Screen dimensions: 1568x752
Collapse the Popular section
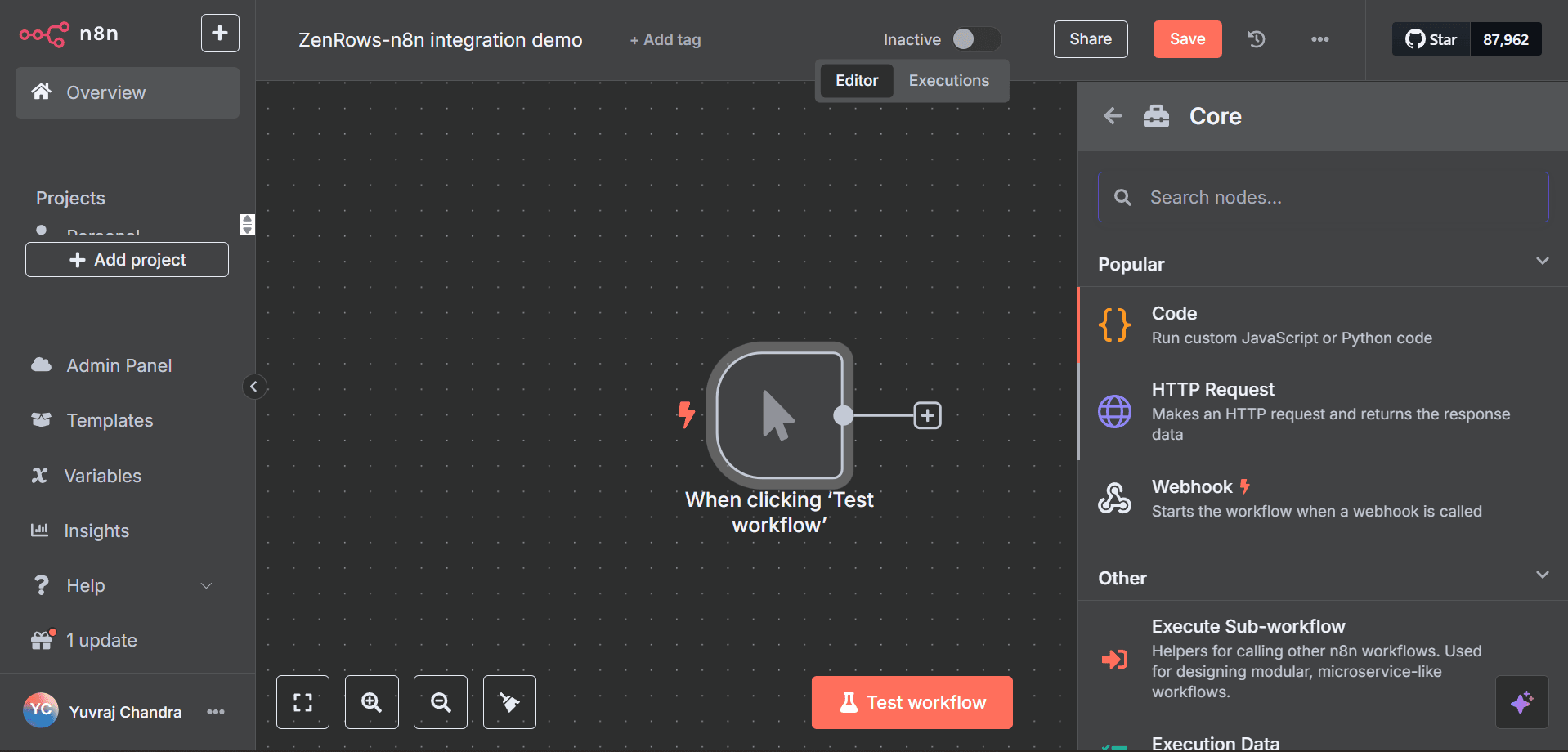1543,262
